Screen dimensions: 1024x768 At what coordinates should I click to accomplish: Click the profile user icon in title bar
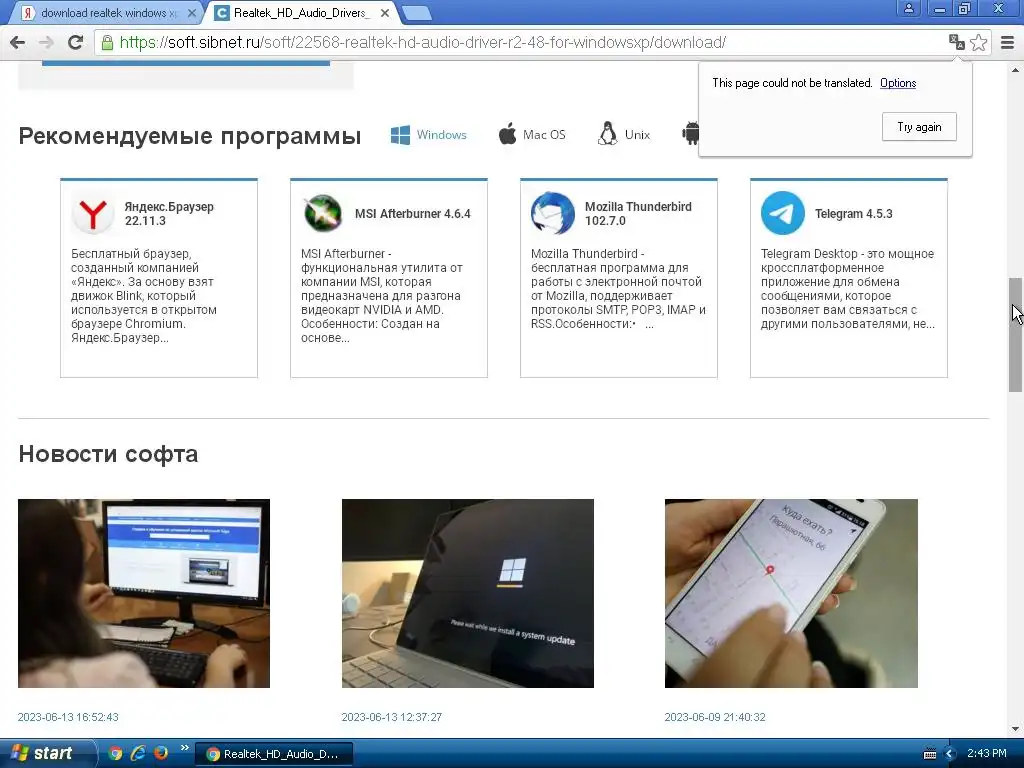(x=908, y=9)
